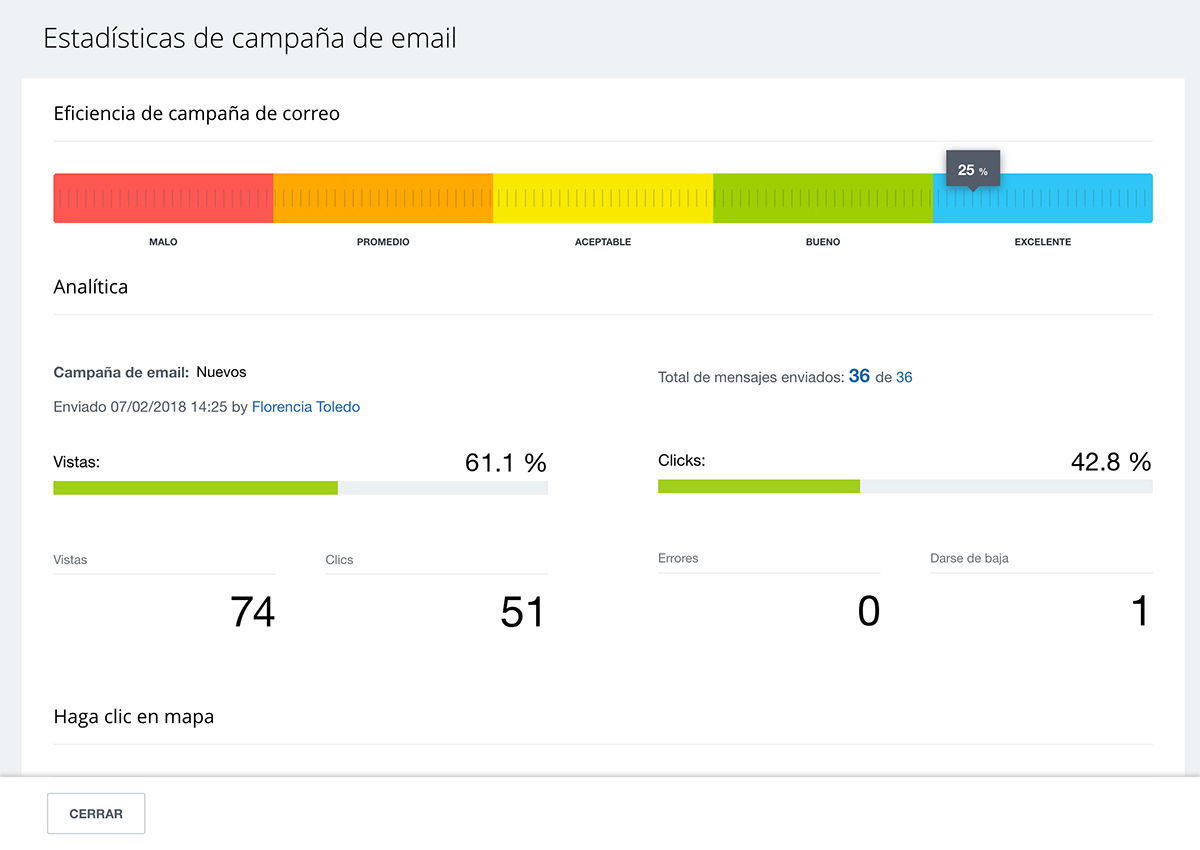Image resolution: width=1200 pixels, height=850 pixels.
Task: Click the total 36 messages link
Action: point(904,377)
